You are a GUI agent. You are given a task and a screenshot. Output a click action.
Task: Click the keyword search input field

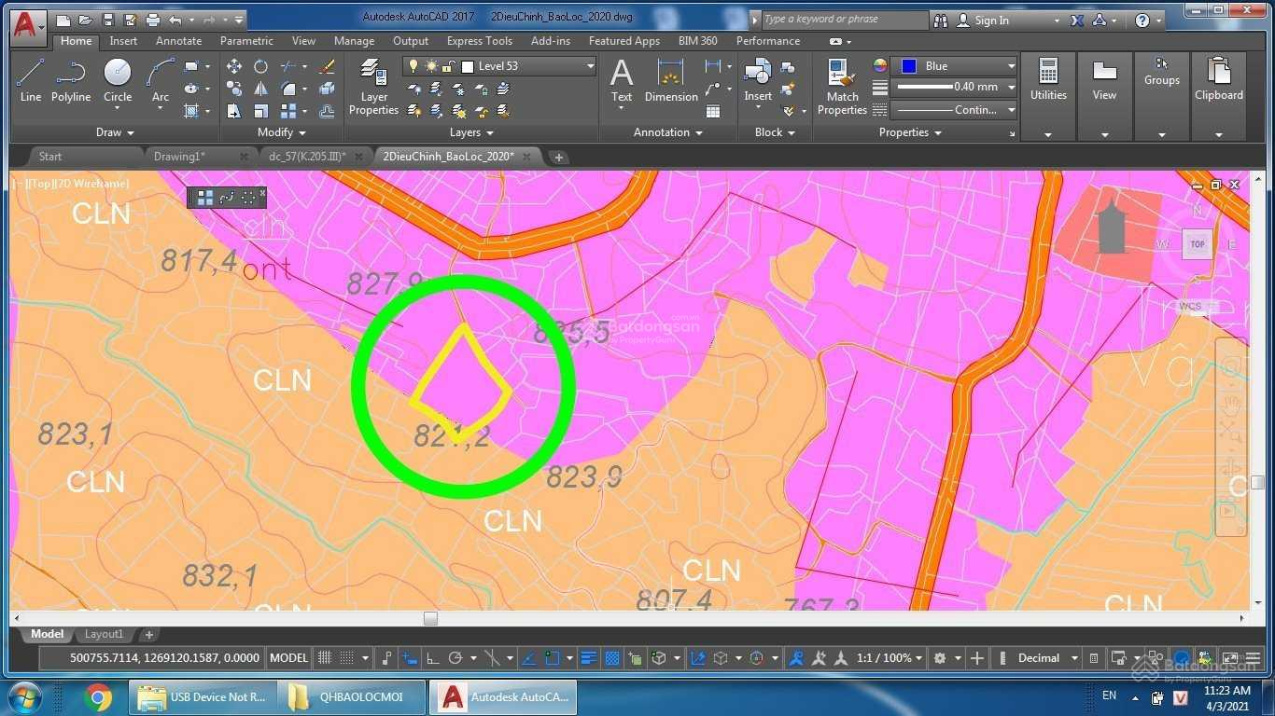click(844, 20)
